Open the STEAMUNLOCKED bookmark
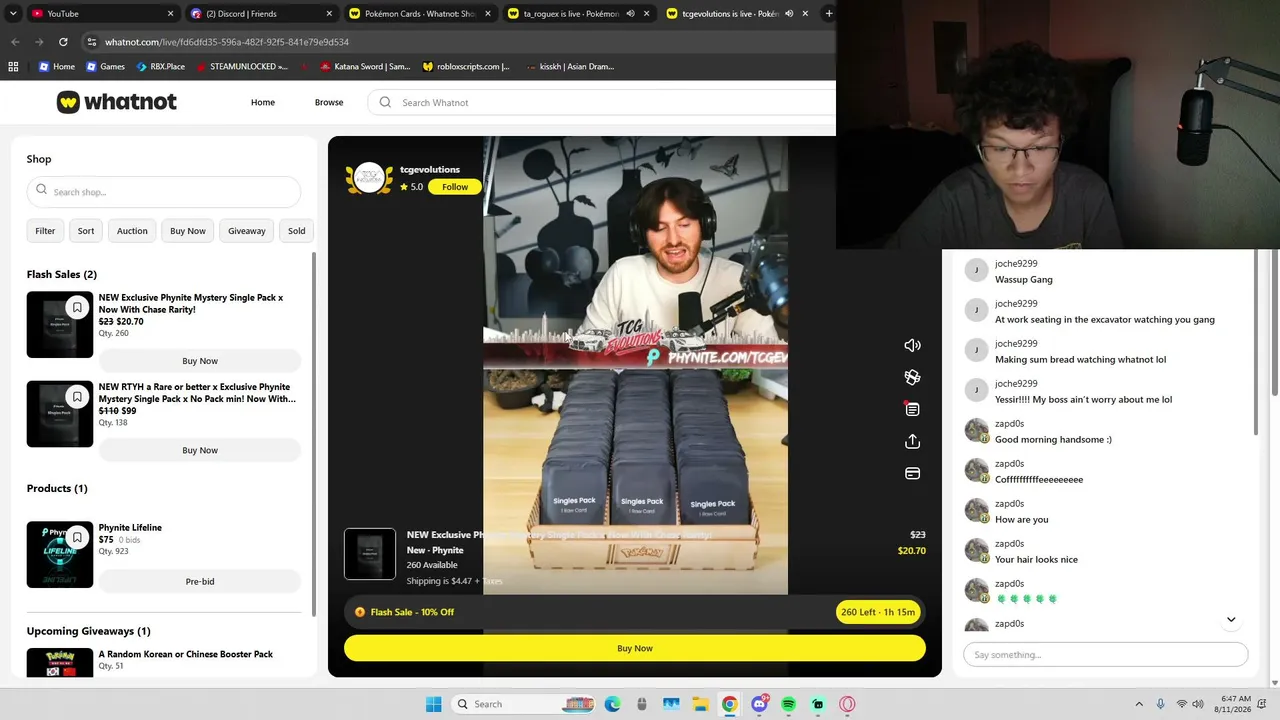1280x720 pixels. click(241, 67)
